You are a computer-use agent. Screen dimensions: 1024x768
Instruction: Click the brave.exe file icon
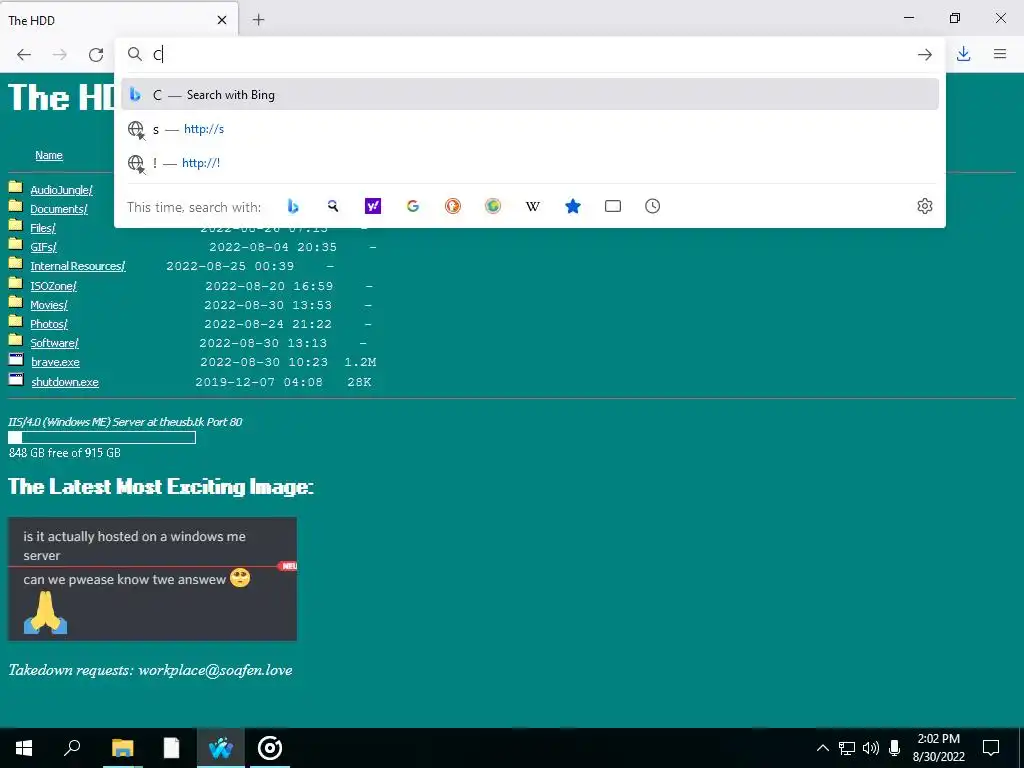point(16,360)
